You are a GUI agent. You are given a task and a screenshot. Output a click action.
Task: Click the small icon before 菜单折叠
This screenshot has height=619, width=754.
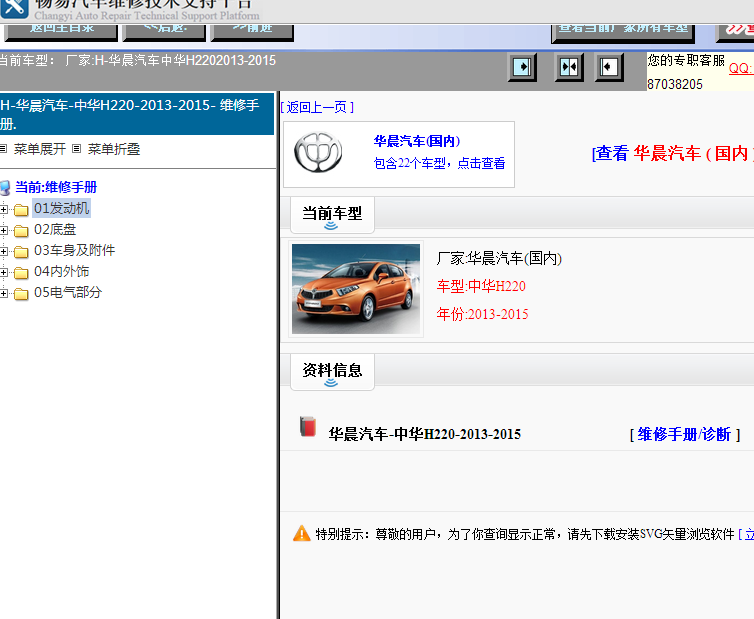tap(76, 149)
